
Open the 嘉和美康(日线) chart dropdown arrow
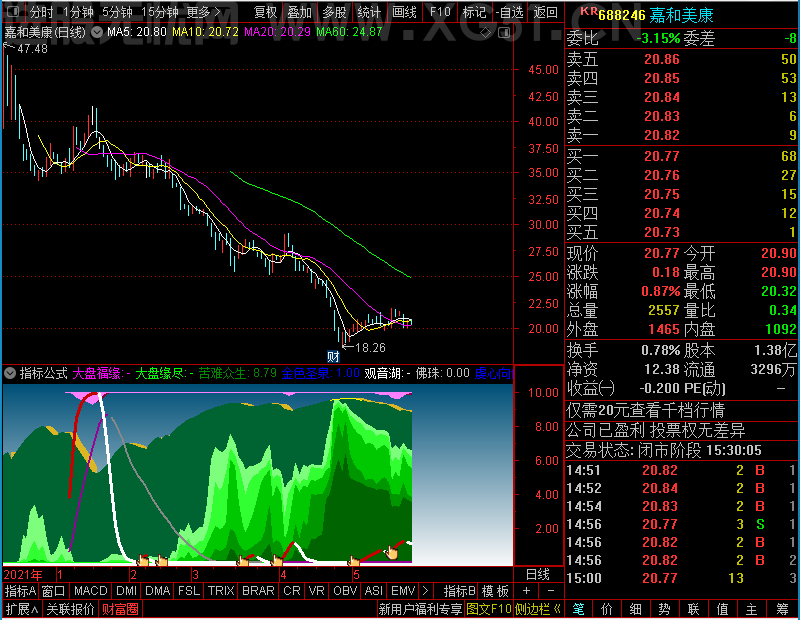pyautogui.click(x=96, y=33)
